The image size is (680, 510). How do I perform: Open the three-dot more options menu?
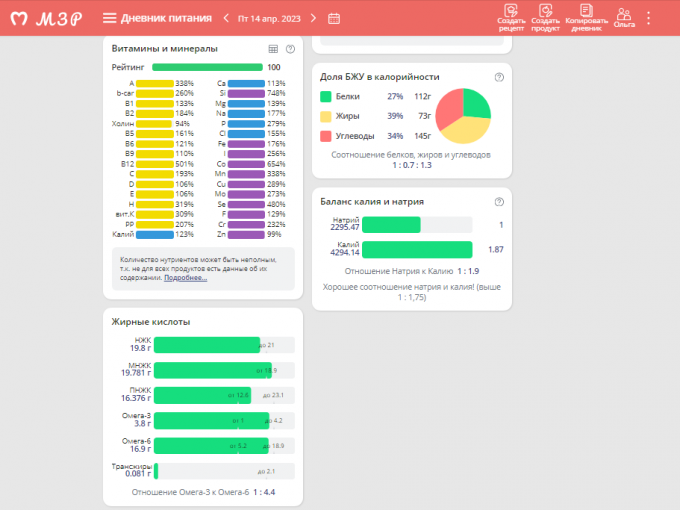(x=648, y=18)
